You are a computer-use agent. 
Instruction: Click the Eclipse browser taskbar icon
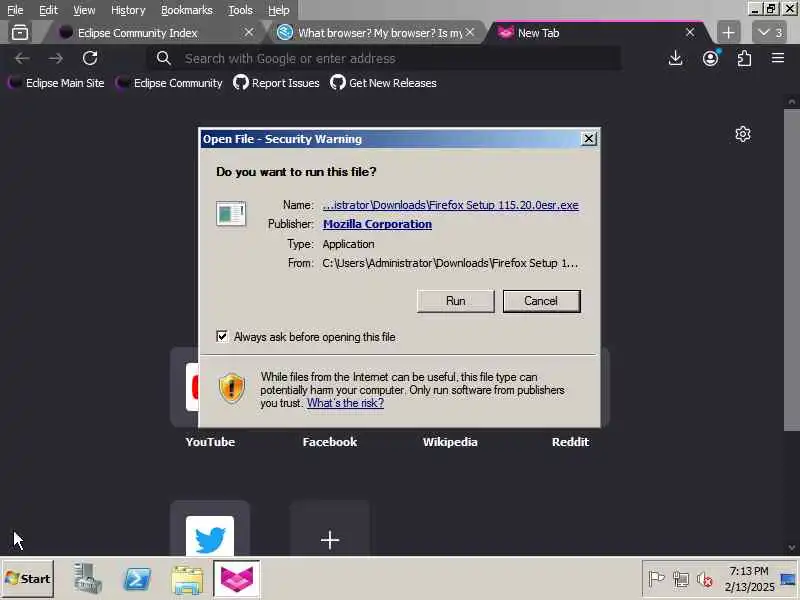237,579
